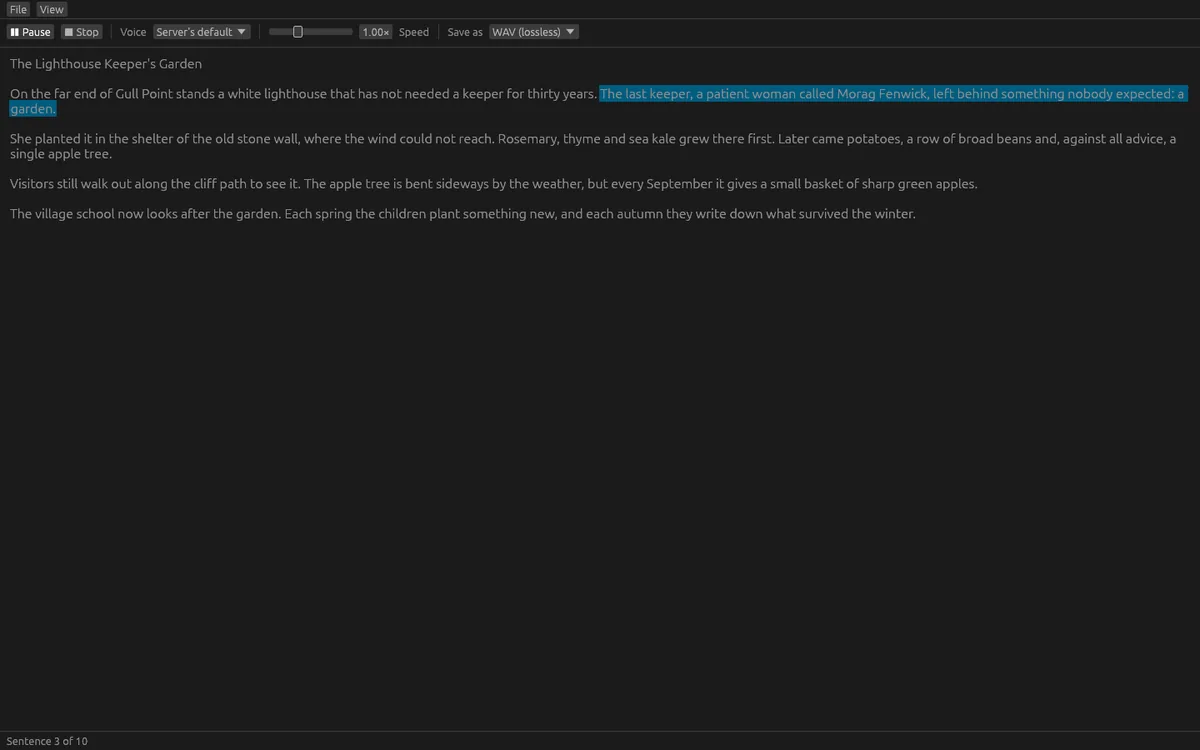Click the 'Voice' label in the toolbar
Screen dimensions: 1200x750
point(133,32)
